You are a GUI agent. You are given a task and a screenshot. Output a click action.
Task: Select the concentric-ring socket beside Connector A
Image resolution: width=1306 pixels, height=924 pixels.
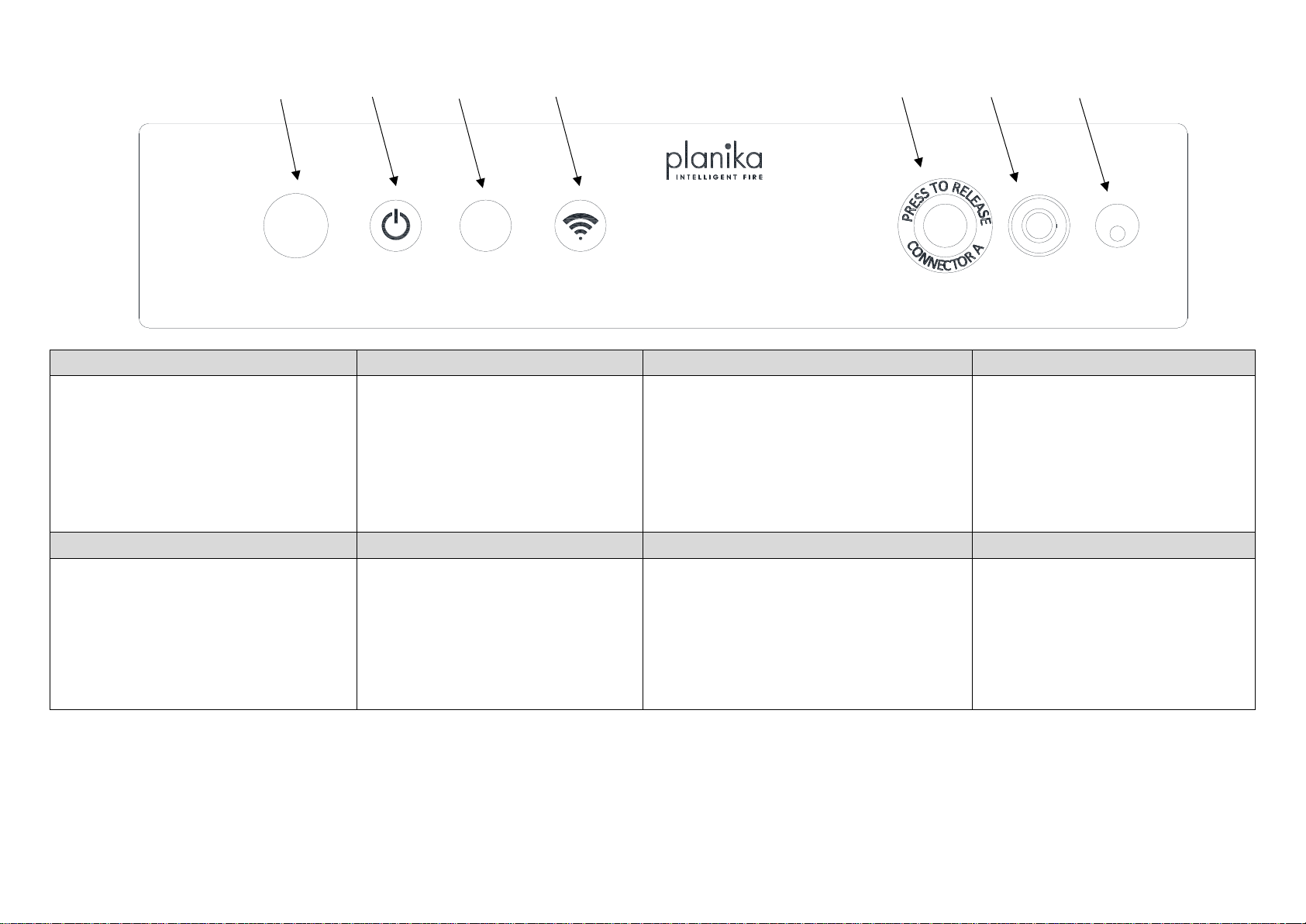point(1039,226)
